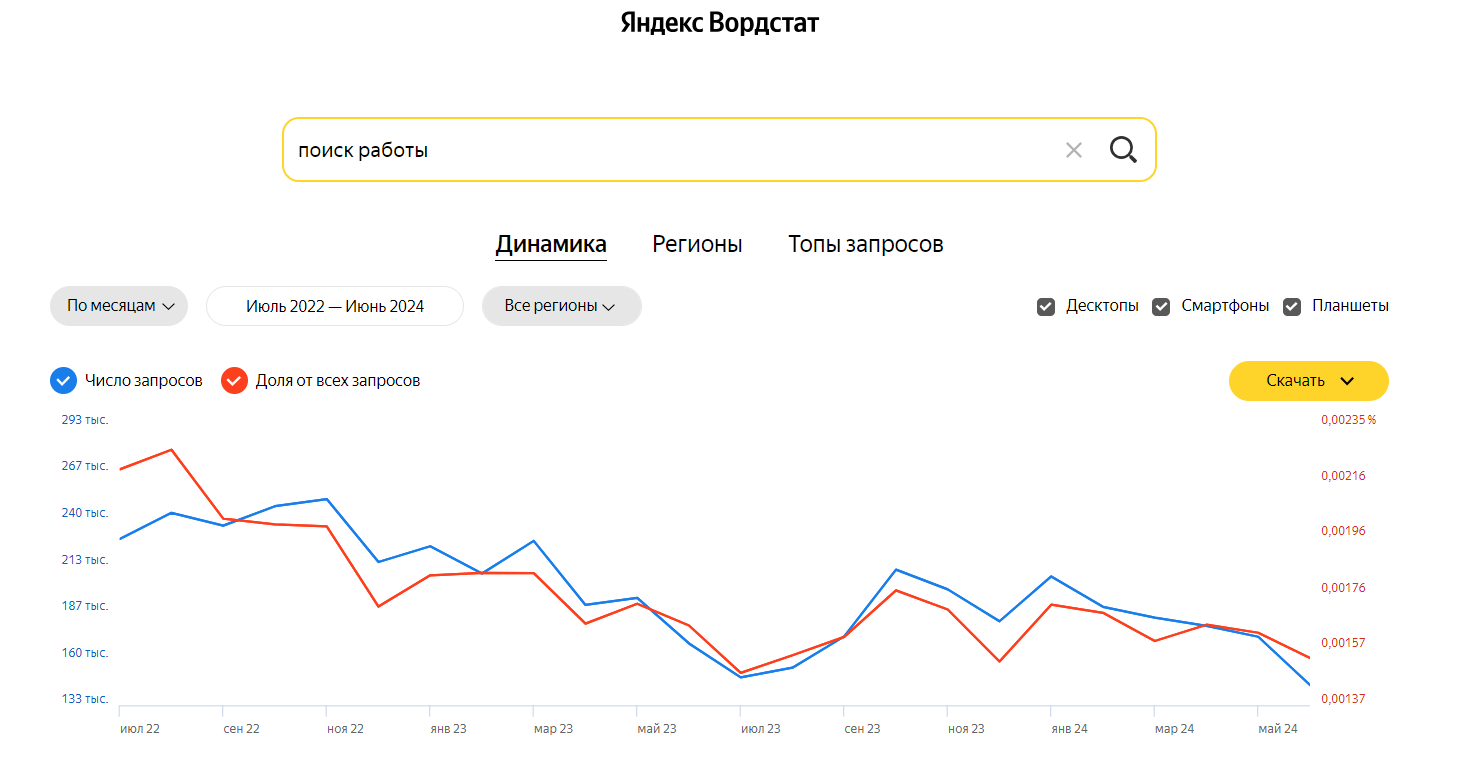Click the сен 22 axis label
Viewport: 1460px width, 761px height.
click(241, 729)
